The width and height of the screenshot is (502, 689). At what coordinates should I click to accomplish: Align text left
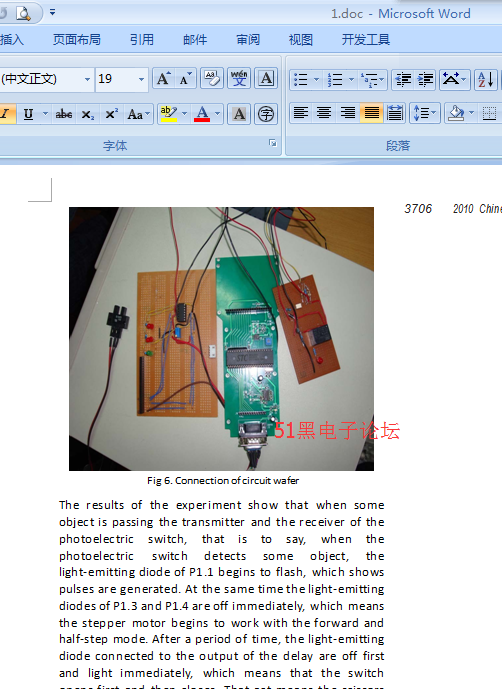(301, 114)
